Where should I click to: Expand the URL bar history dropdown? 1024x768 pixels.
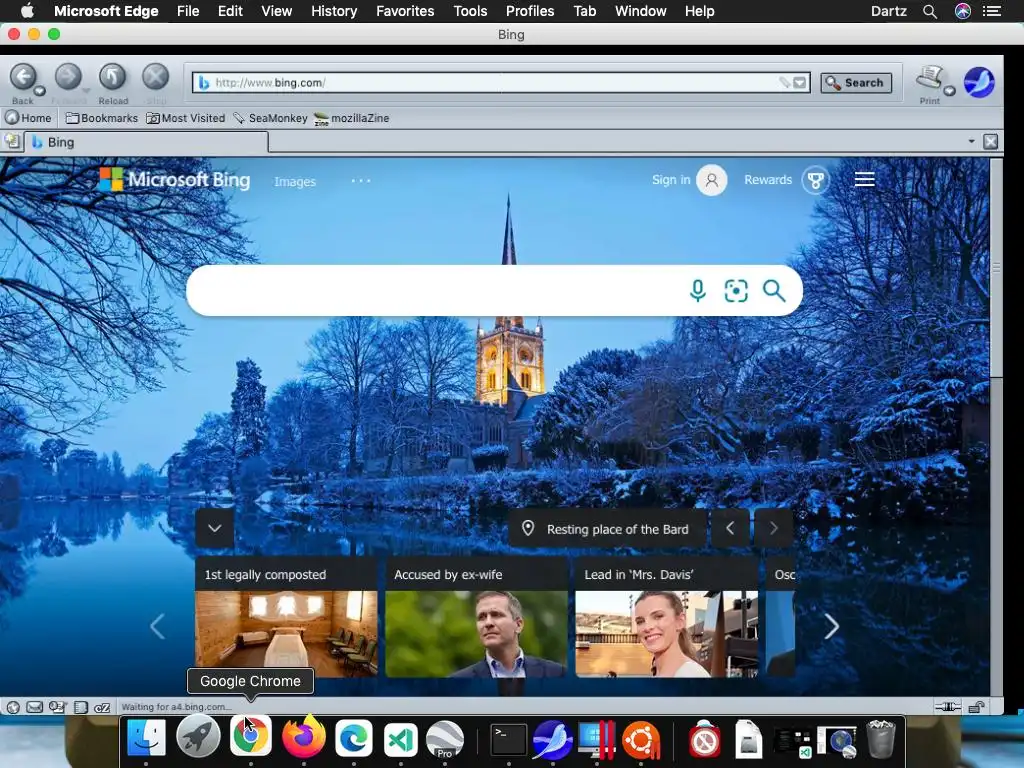click(x=800, y=82)
